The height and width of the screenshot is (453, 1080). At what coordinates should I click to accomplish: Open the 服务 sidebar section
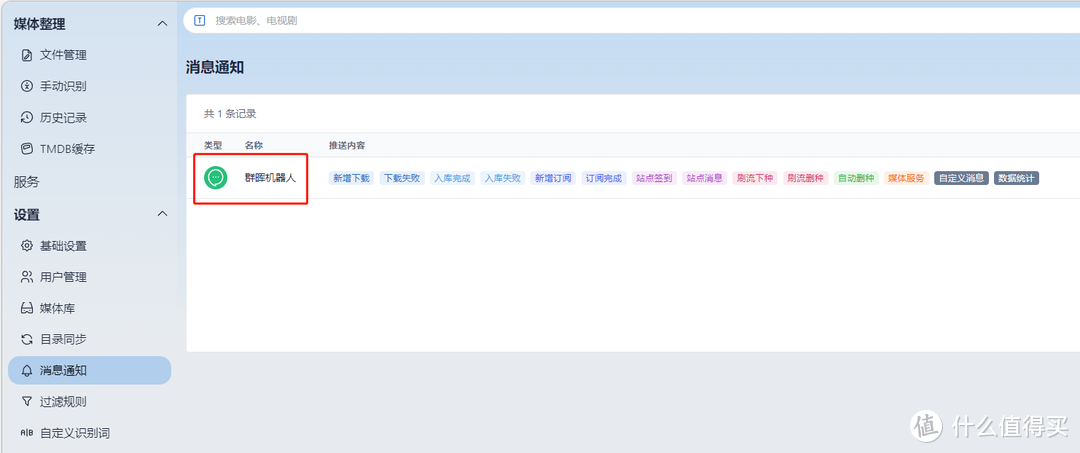[x=27, y=182]
